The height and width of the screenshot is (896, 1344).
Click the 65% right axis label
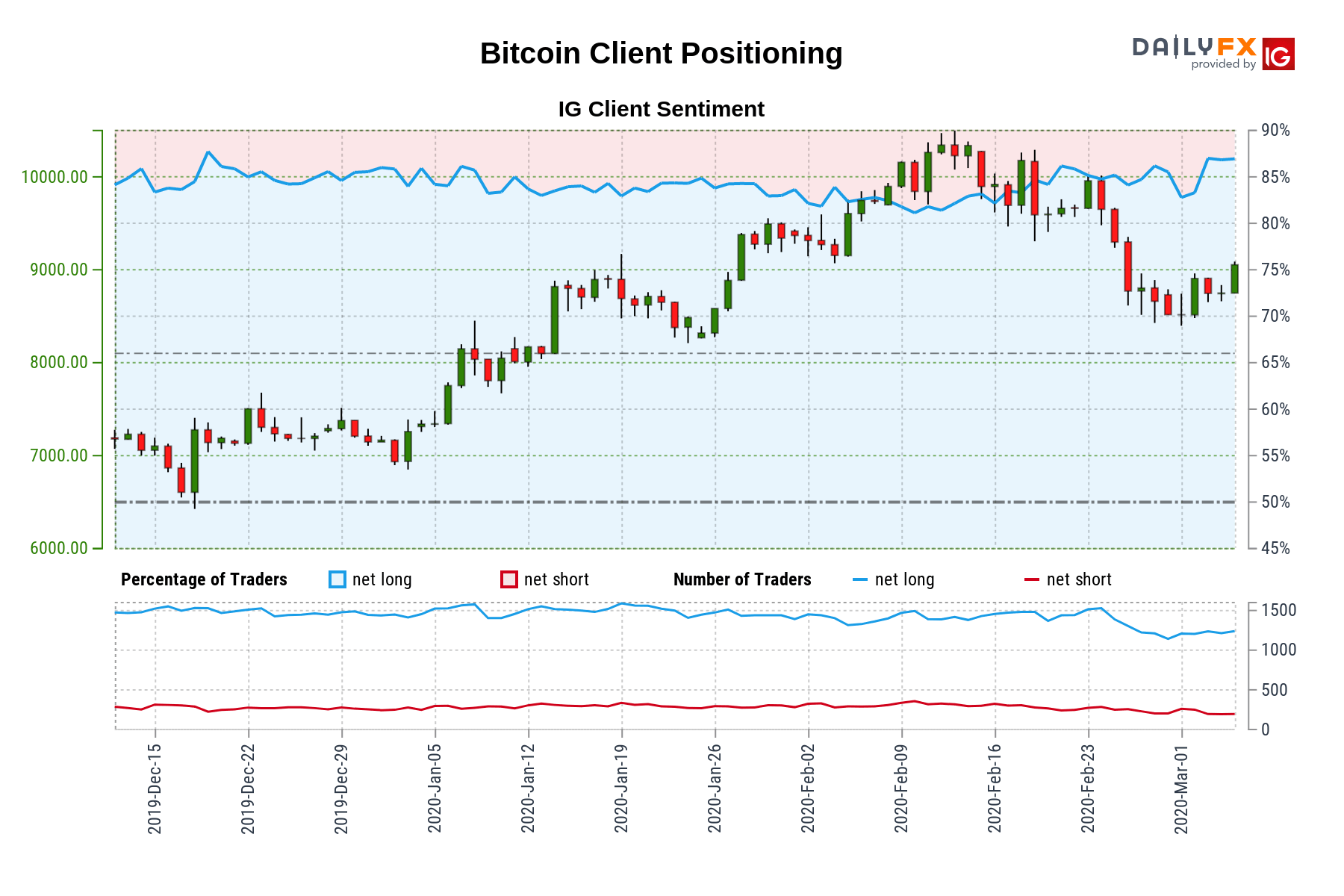1275,362
